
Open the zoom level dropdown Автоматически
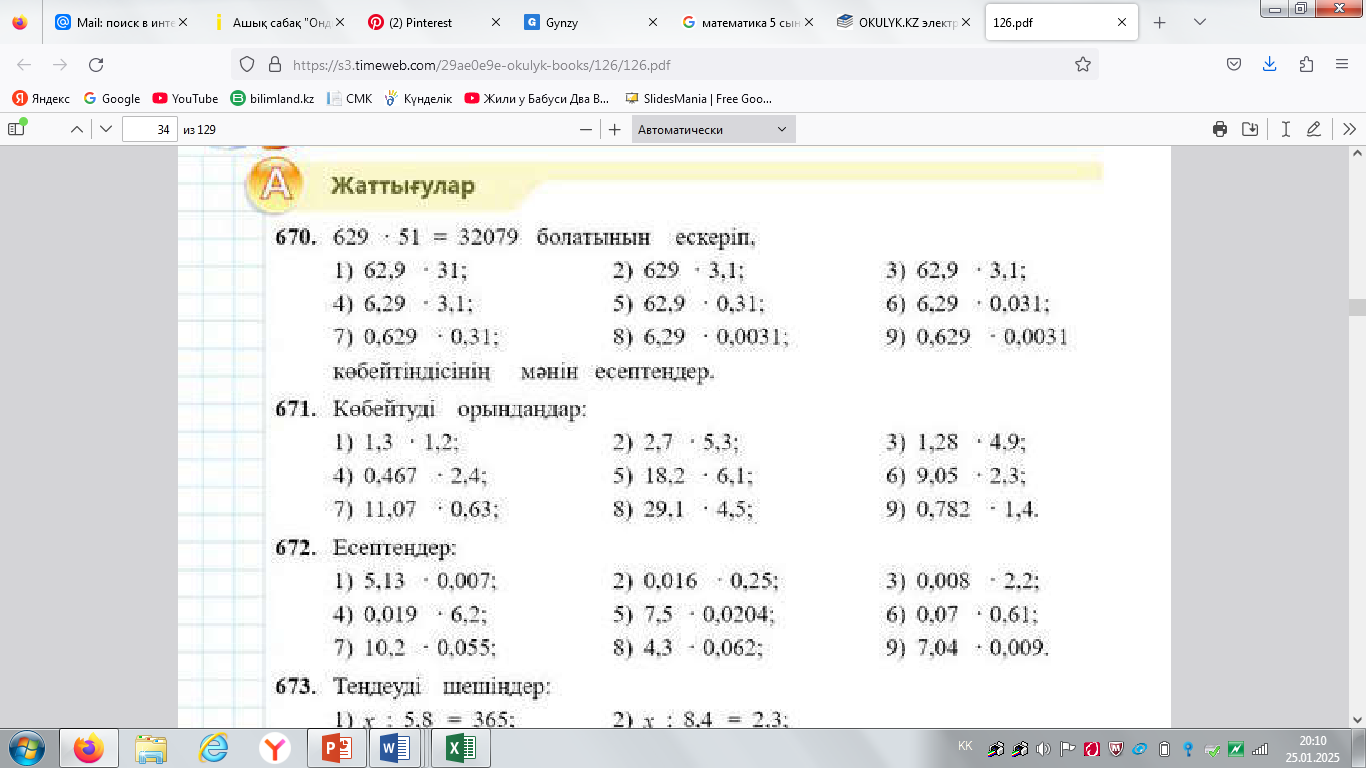[x=714, y=129]
